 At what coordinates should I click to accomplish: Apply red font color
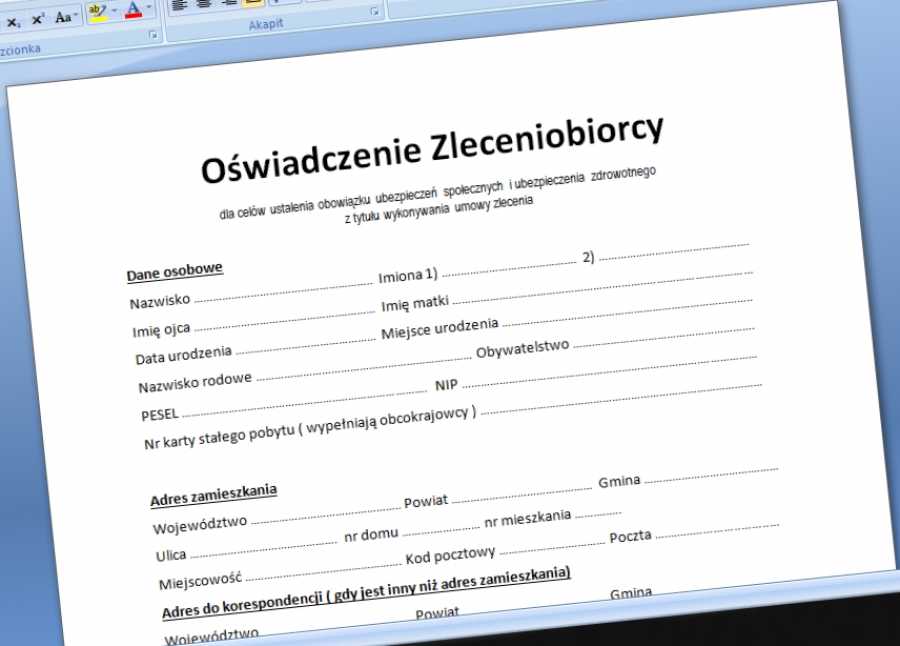[133, 10]
